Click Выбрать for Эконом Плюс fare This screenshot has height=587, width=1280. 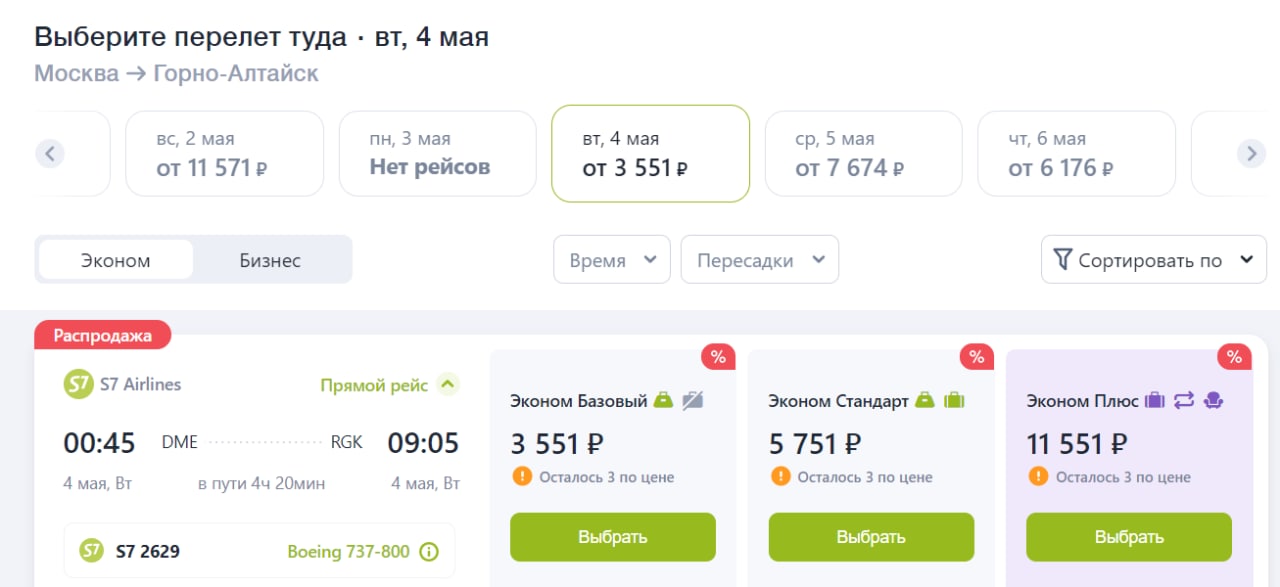click(1129, 537)
